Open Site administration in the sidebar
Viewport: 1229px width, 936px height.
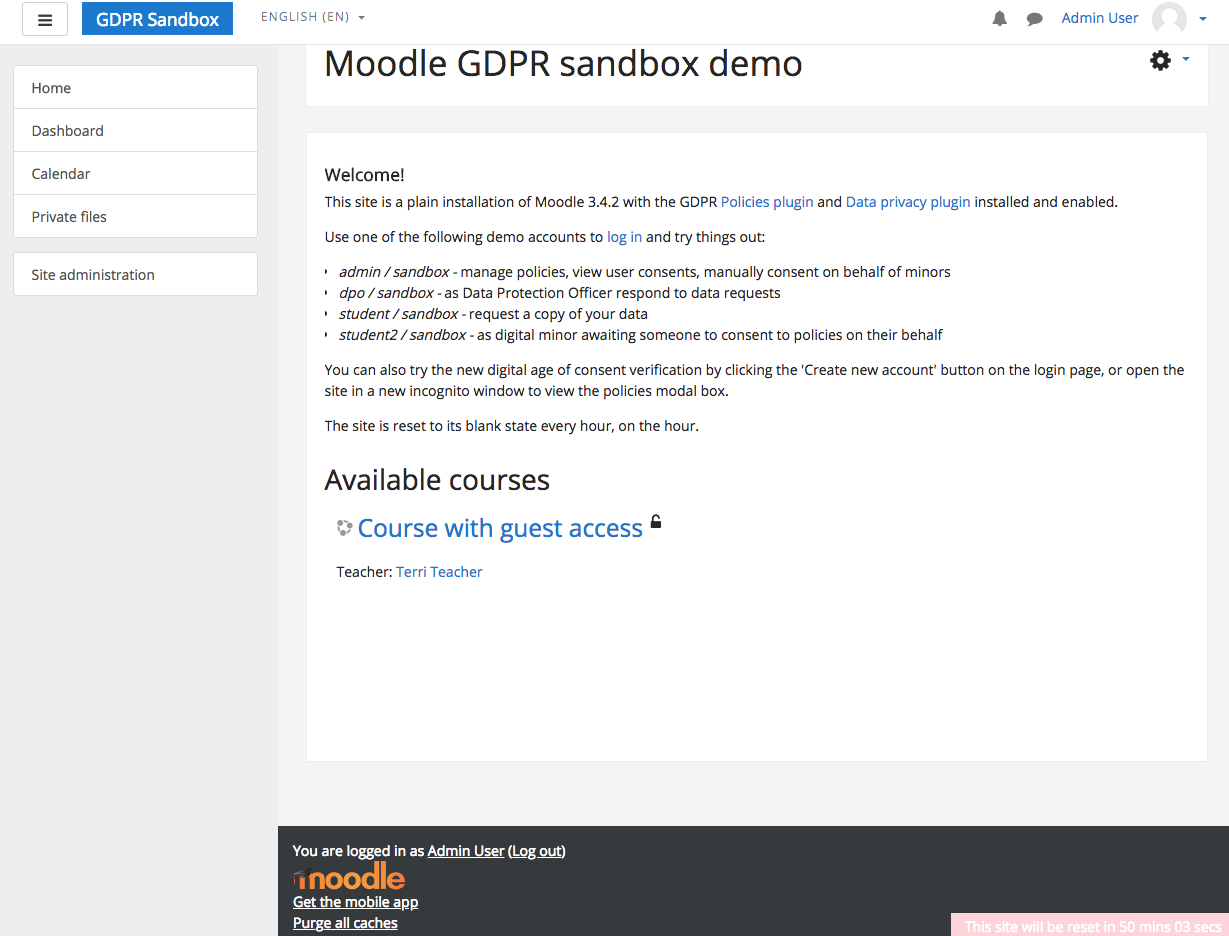[x=135, y=274]
